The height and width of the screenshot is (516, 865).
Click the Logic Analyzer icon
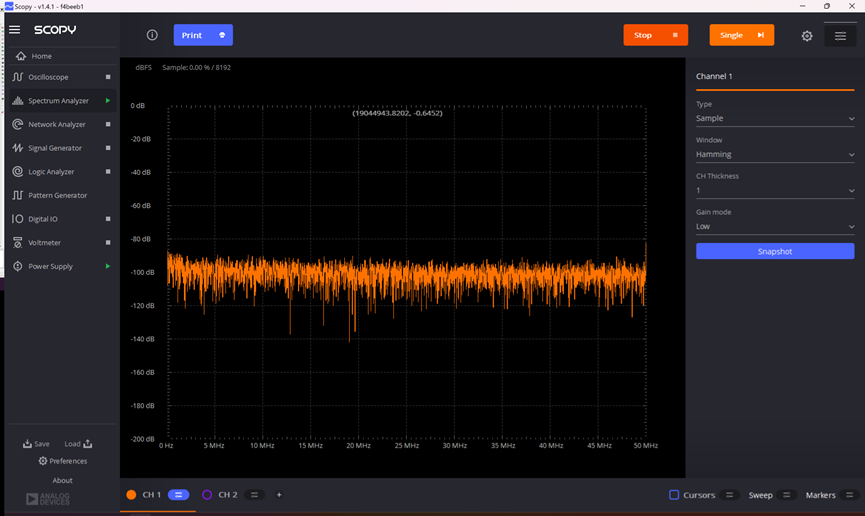18,172
